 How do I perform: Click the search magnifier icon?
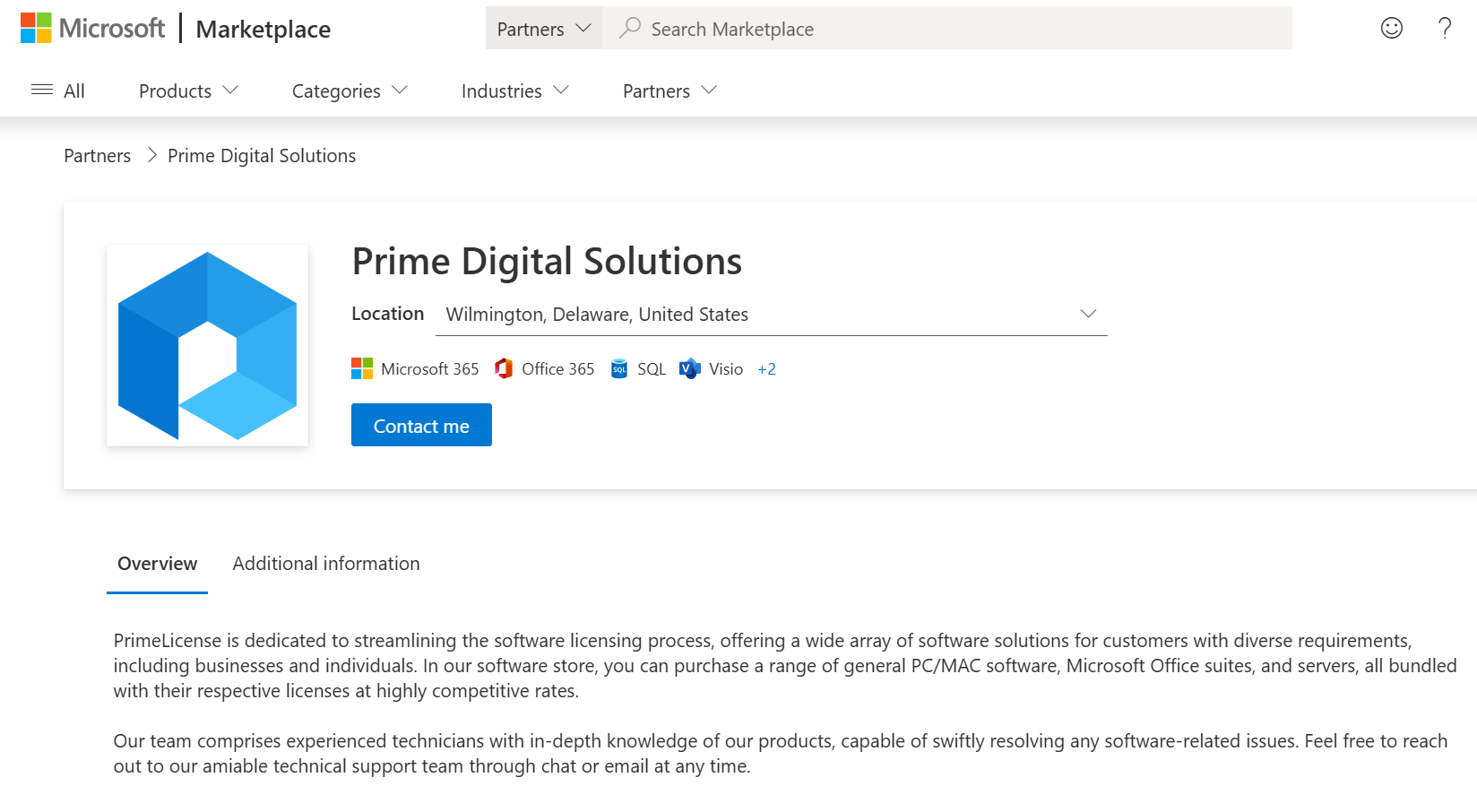[630, 28]
